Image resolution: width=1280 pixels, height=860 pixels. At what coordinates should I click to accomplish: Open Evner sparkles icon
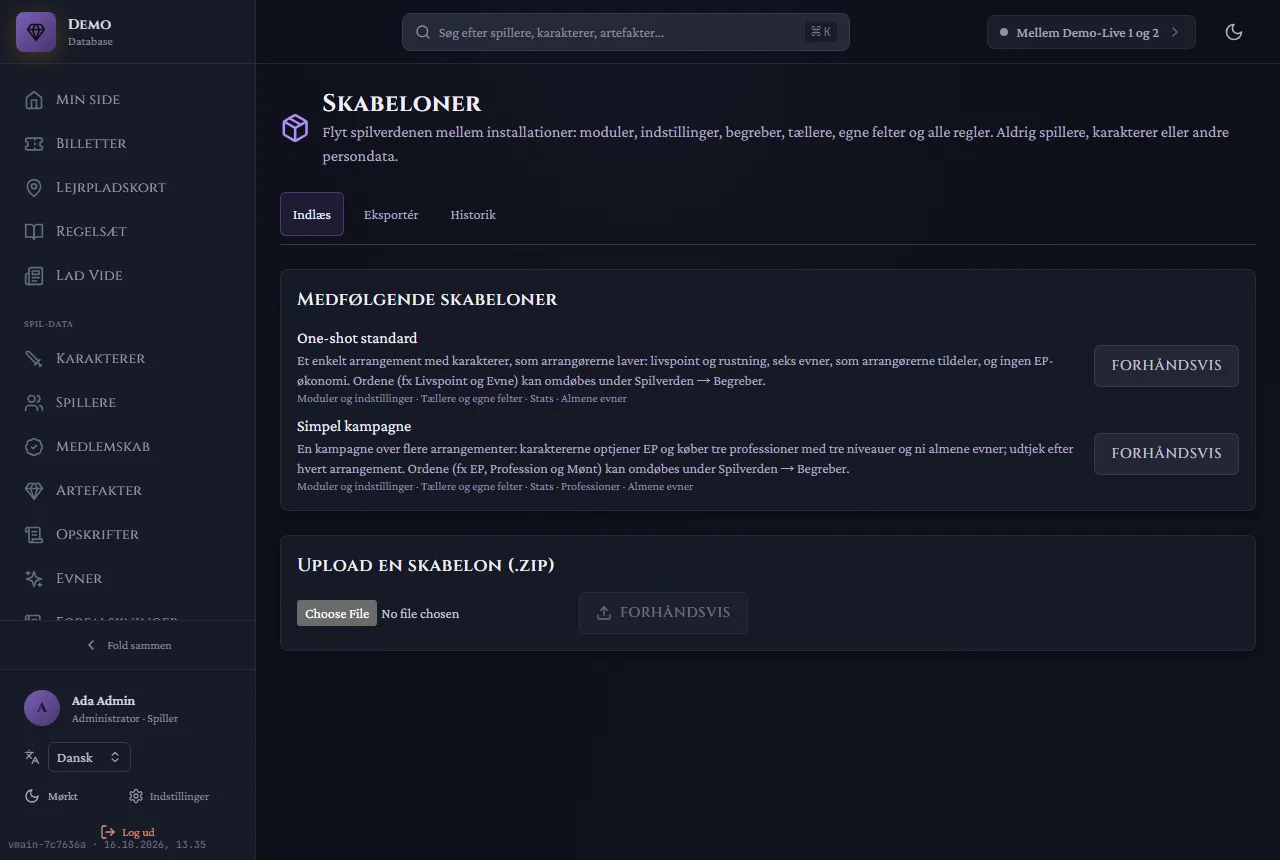tap(34, 579)
